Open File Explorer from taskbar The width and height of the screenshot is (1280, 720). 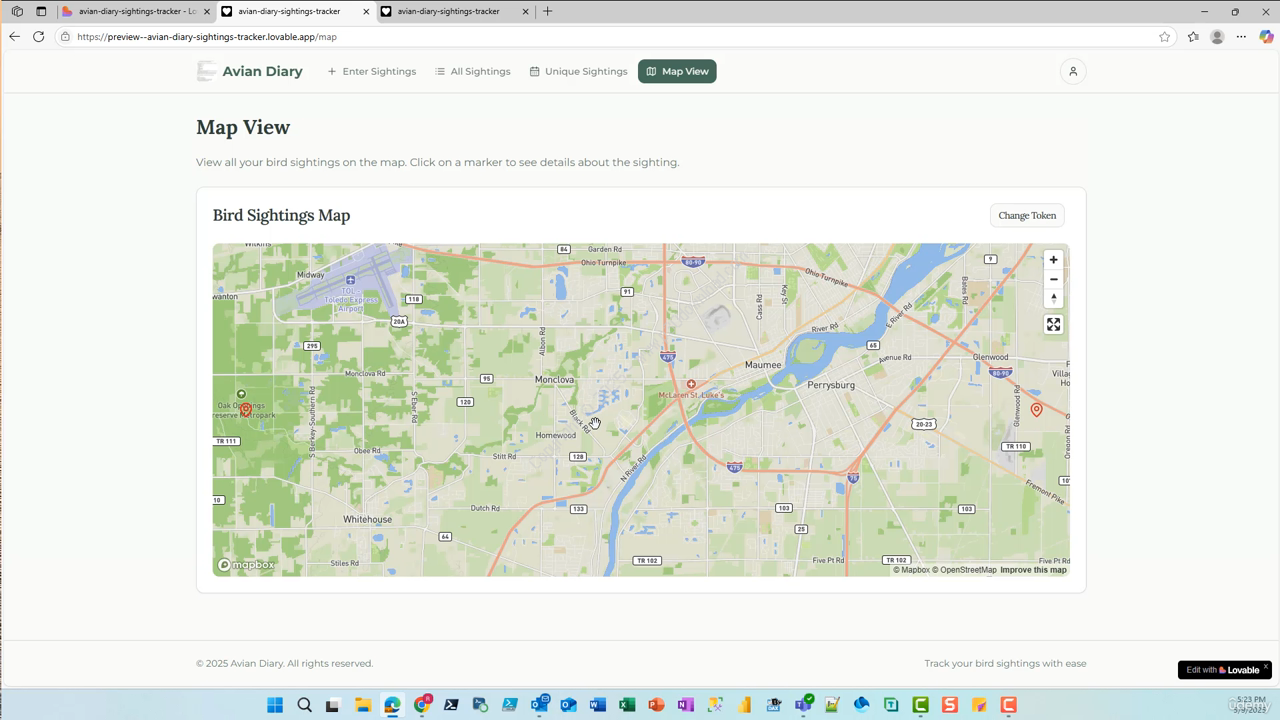pyautogui.click(x=362, y=705)
